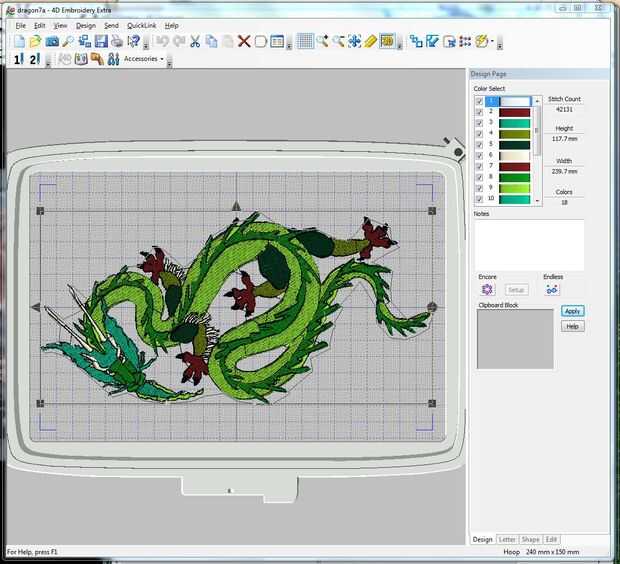
Task: Uncheck the checkbox for color 3
Action: coord(479,123)
